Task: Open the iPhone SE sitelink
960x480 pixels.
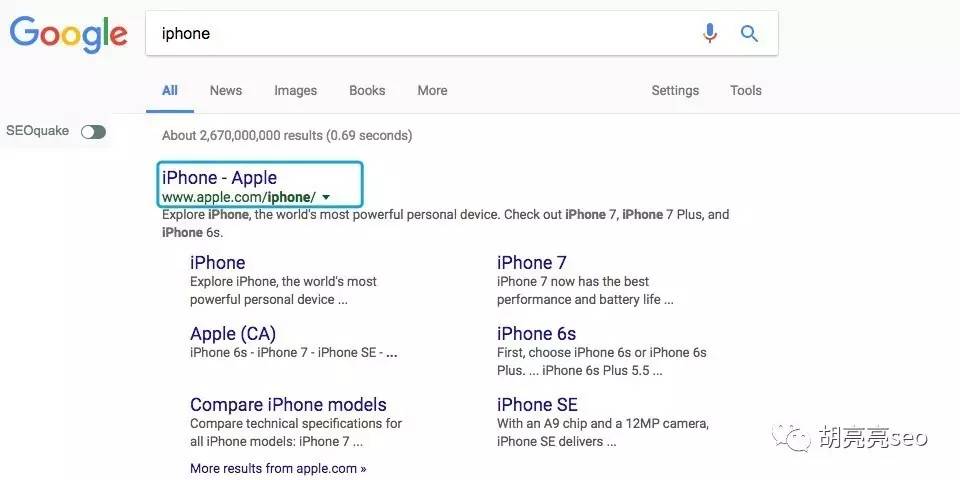Action: click(x=537, y=405)
